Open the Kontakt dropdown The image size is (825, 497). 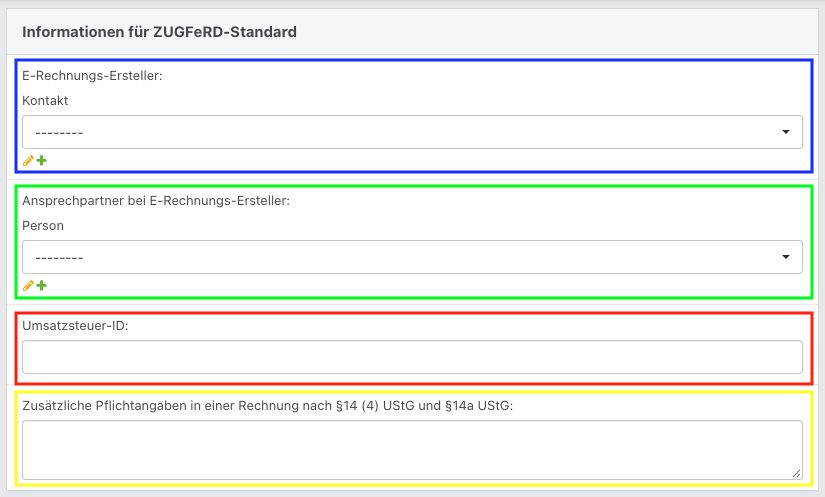pos(412,132)
